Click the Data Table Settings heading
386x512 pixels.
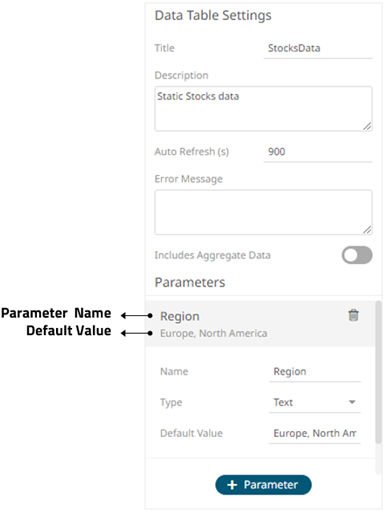pos(213,16)
